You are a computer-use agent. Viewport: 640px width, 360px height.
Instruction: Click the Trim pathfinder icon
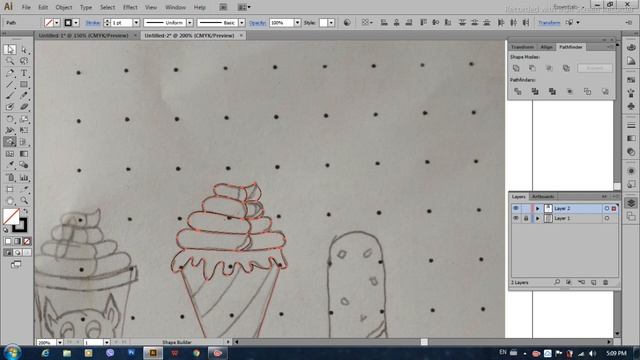[535, 91]
